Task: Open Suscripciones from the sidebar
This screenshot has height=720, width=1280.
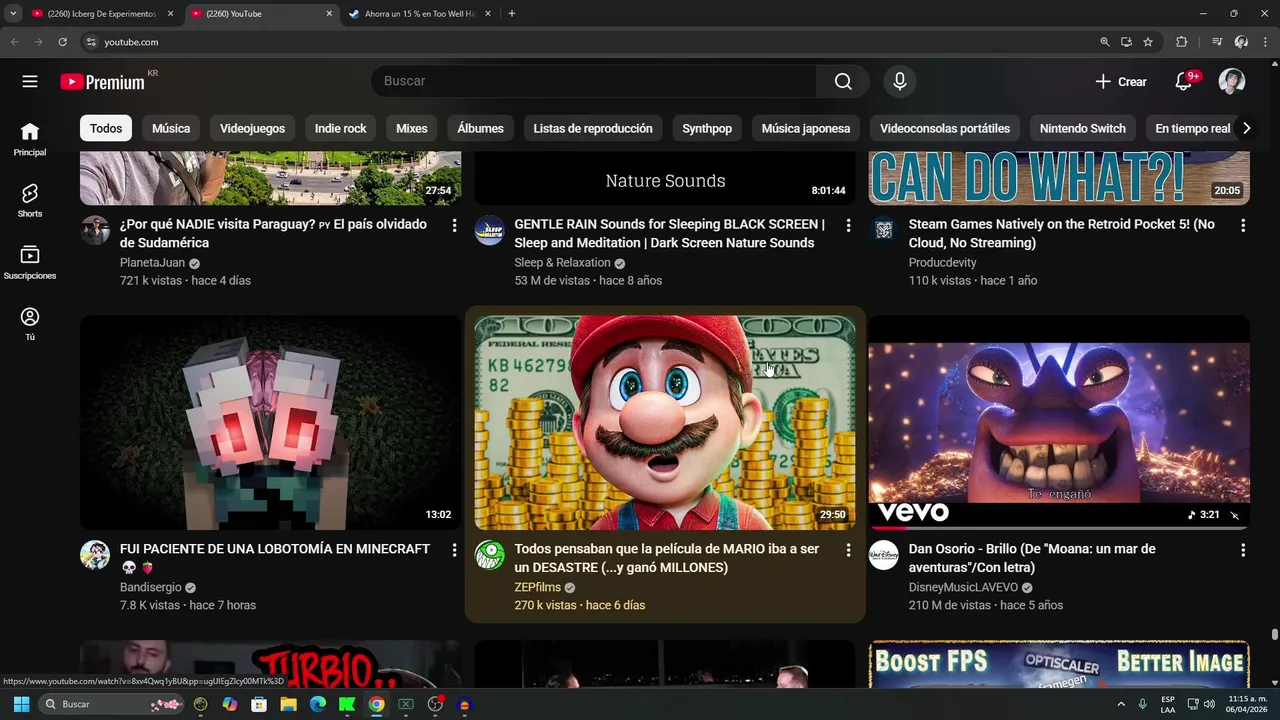Action: (30, 263)
